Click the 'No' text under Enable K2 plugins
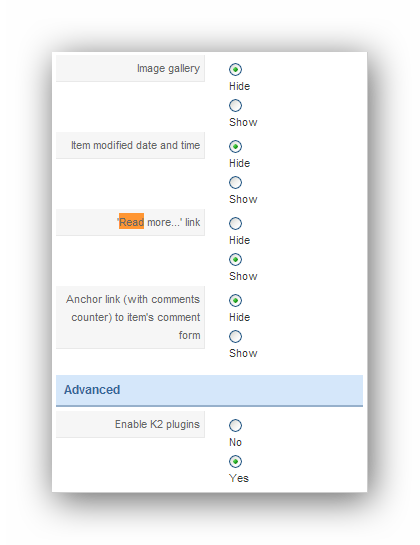 pyautogui.click(x=235, y=442)
